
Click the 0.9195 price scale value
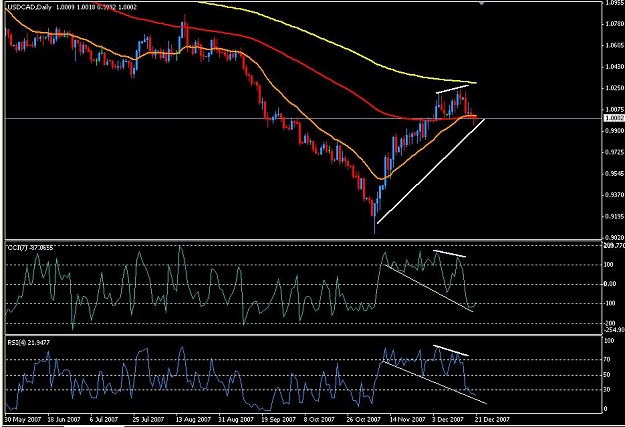615,216
